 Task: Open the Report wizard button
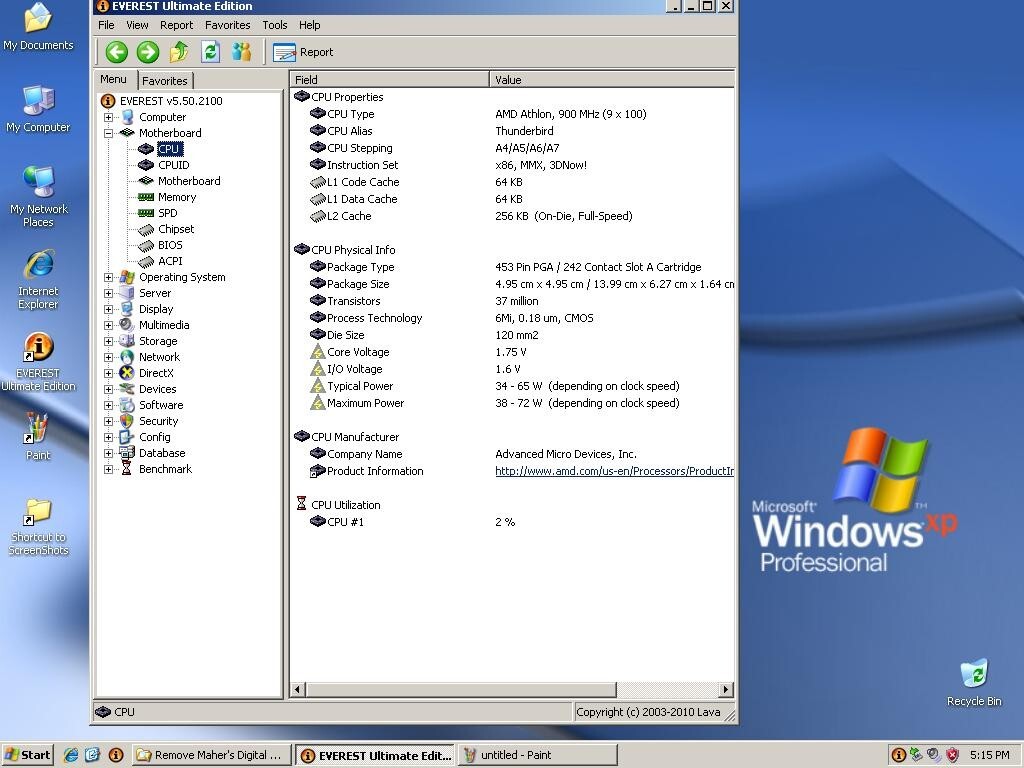pyautogui.click(x=303, y=52)
